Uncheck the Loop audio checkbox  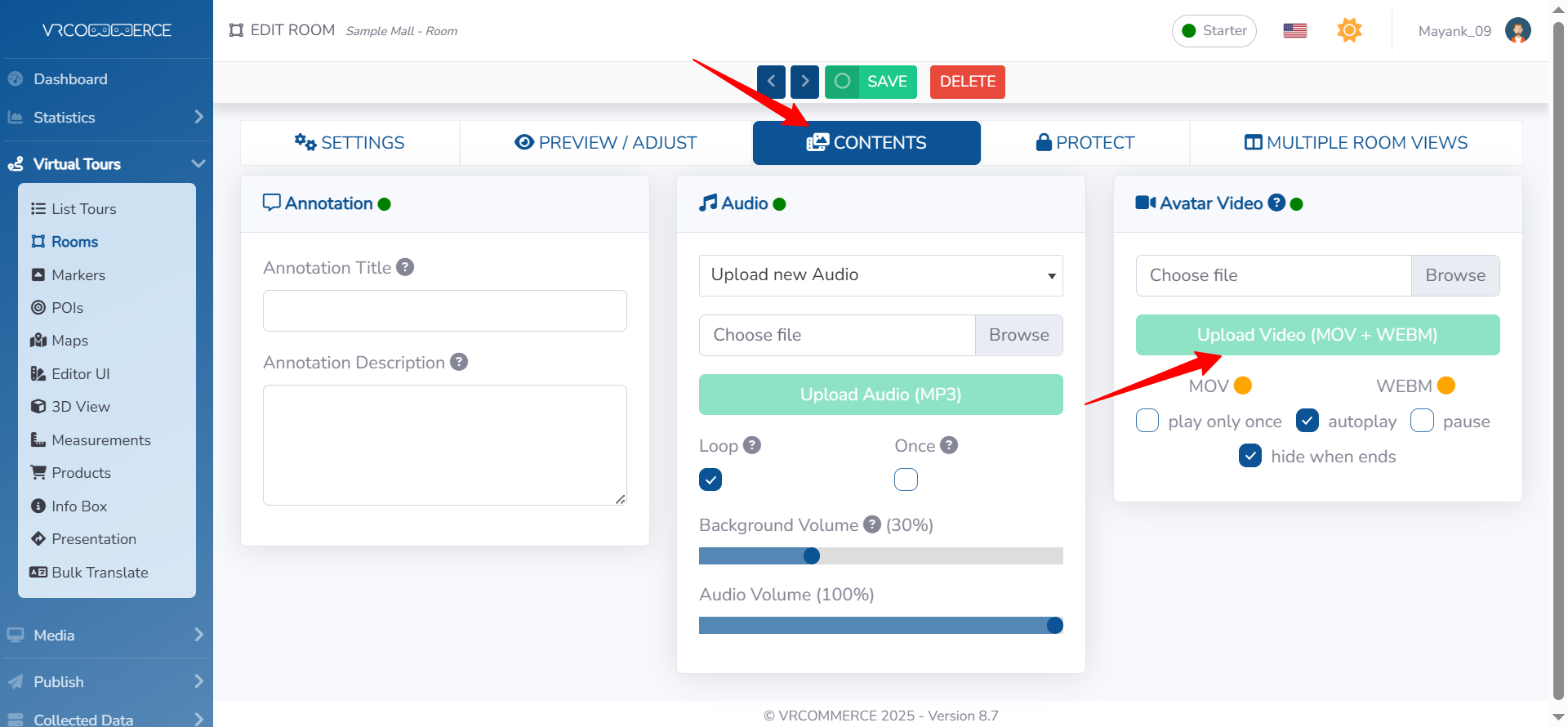tap(710, 479)
